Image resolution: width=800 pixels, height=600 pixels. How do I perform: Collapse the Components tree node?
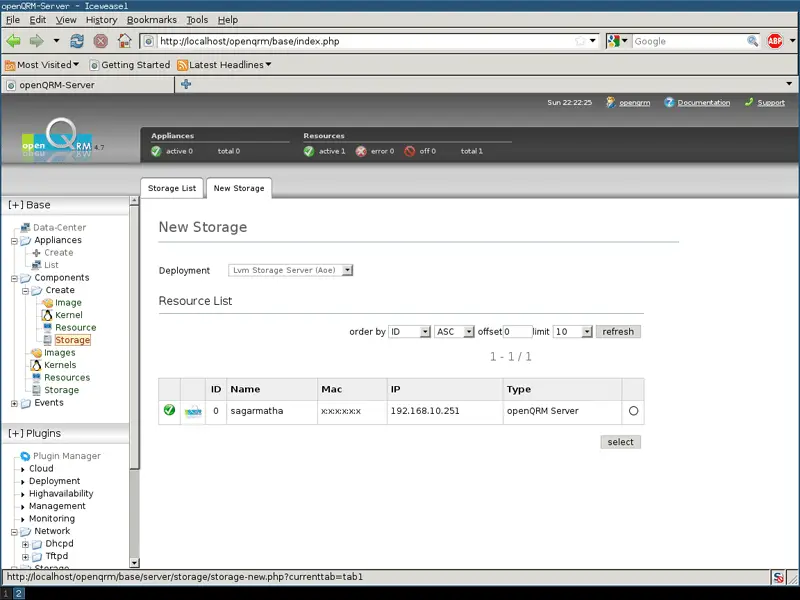pos(14,279)
